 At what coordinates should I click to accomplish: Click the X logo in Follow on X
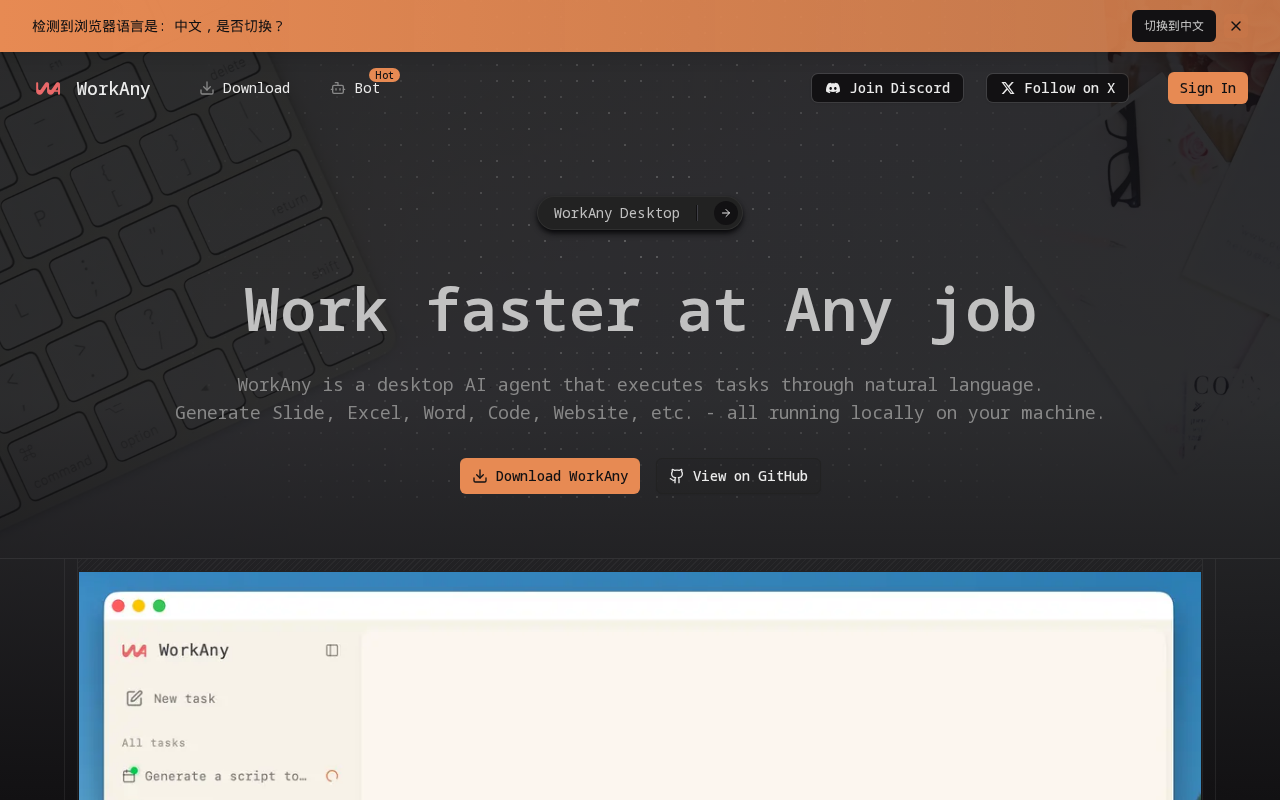point(1008,88)
